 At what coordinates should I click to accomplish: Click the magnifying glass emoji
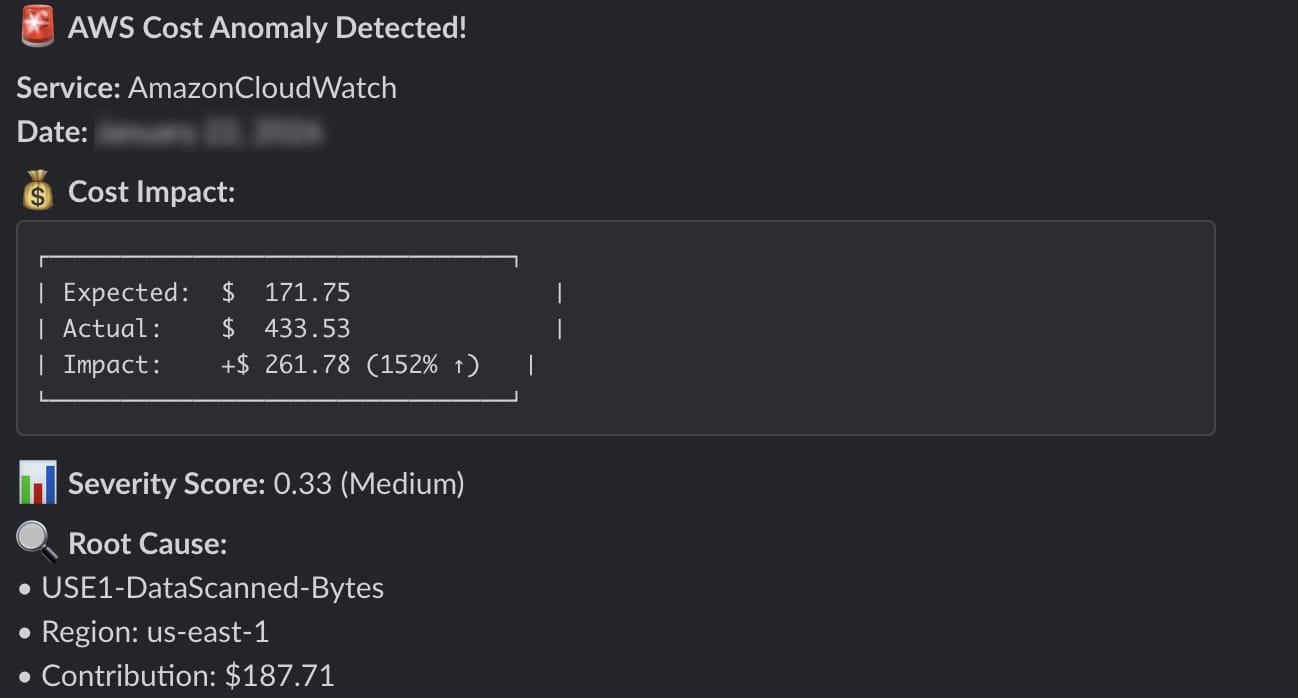37,543
